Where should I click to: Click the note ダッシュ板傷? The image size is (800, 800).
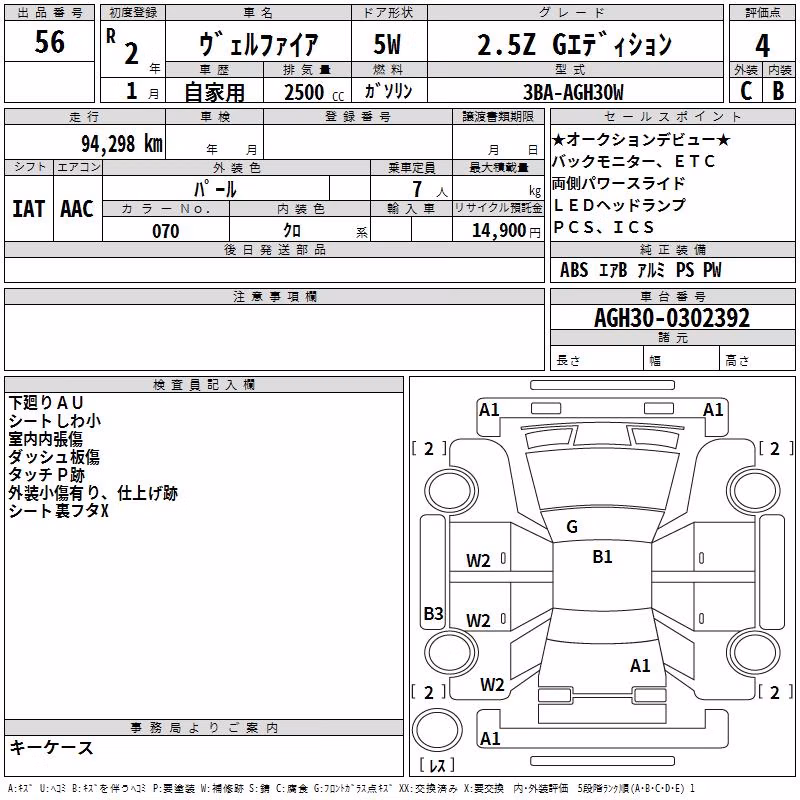(54, 457)
